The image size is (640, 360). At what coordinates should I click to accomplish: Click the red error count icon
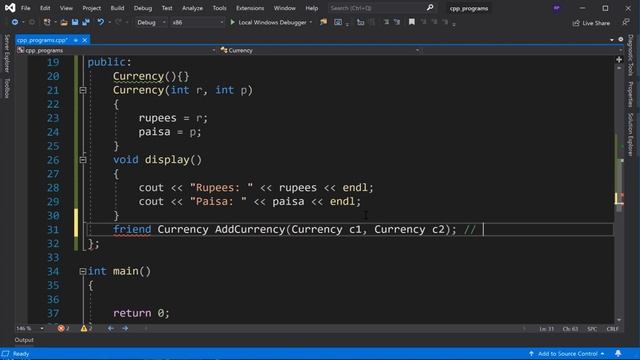[61, 328]
